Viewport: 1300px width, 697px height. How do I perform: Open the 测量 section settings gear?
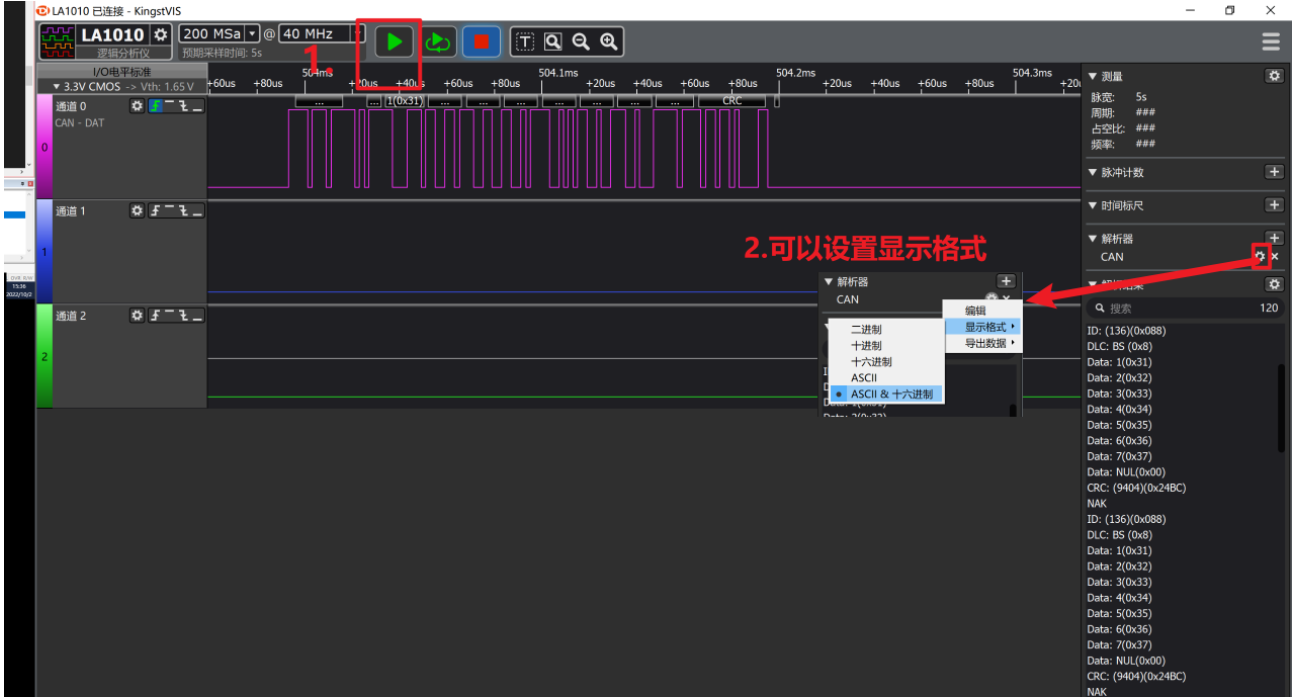click(1274, 76)
